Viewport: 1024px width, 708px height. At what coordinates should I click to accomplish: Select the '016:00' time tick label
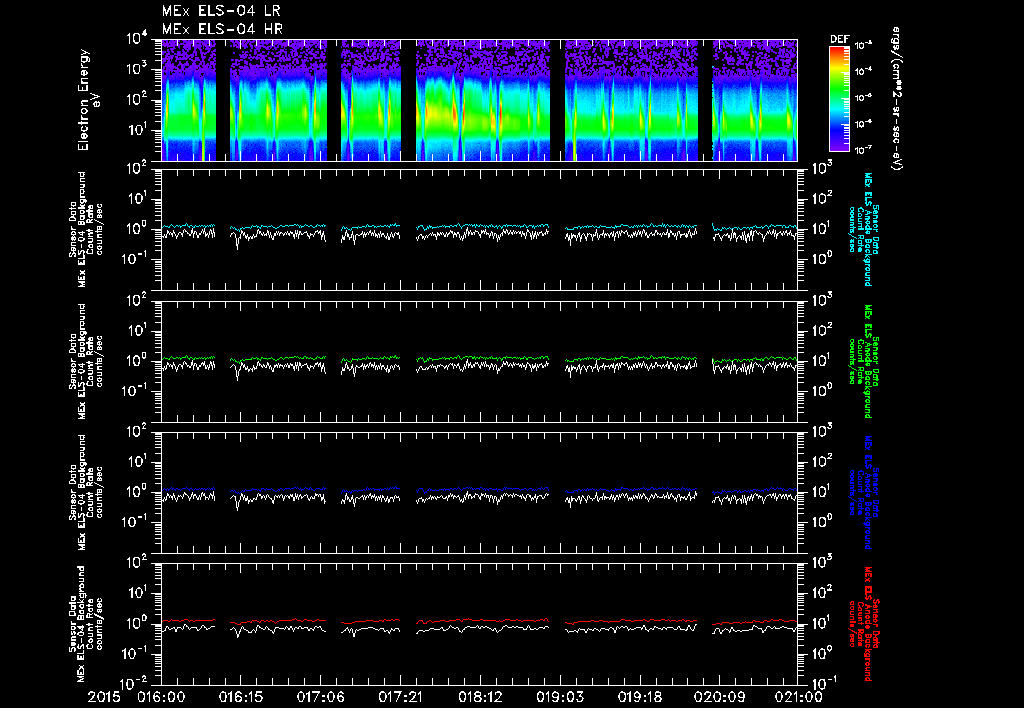click(x=161, y=697)
